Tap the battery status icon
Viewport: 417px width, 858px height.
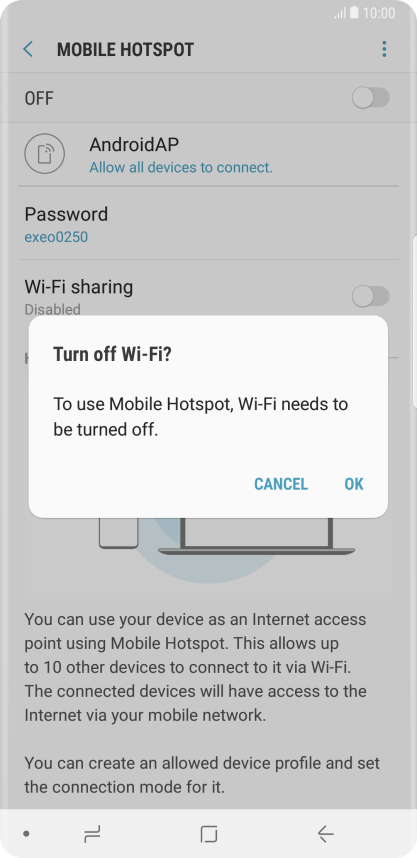click(x=354, y=12)
